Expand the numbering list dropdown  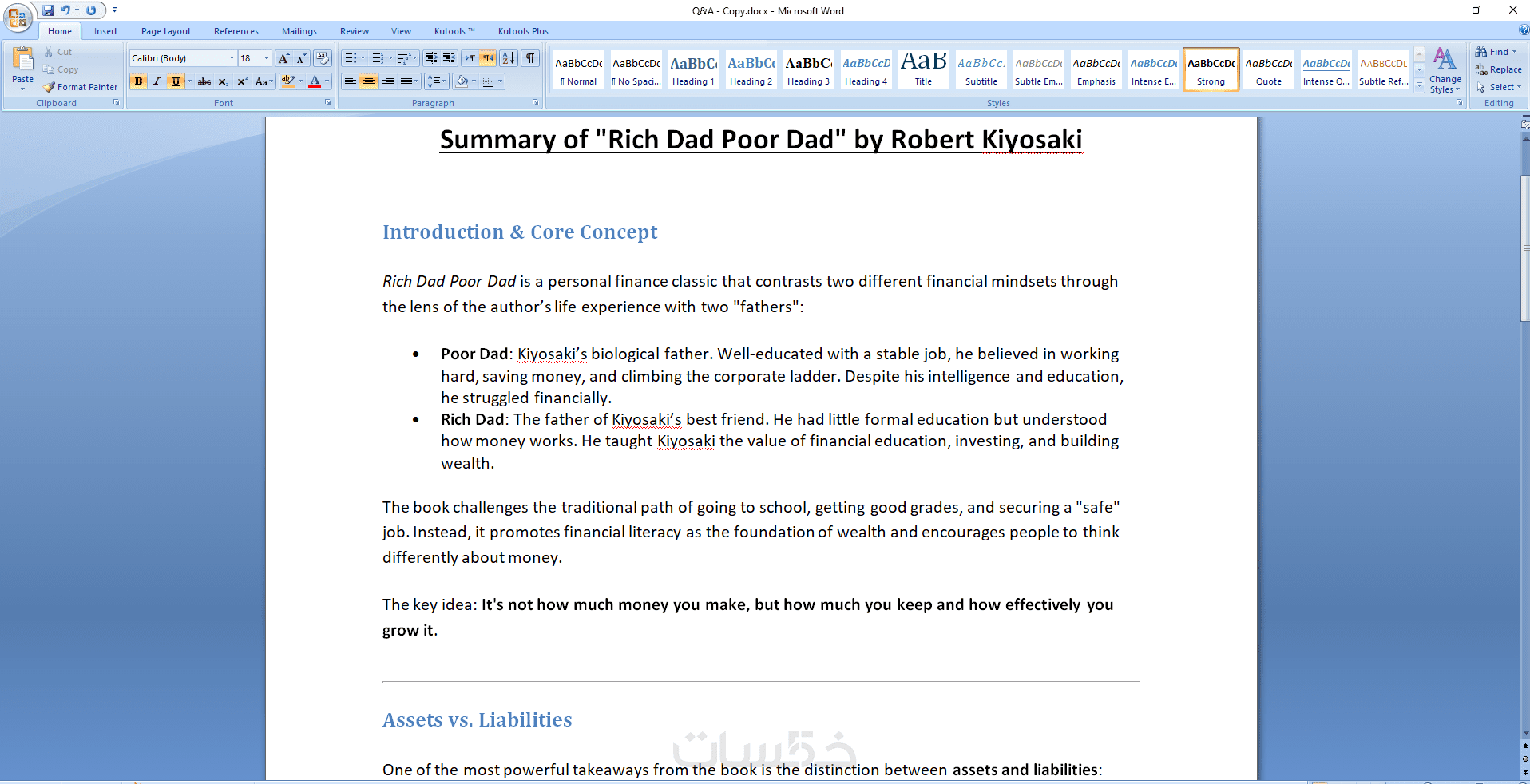coord(390,58)
